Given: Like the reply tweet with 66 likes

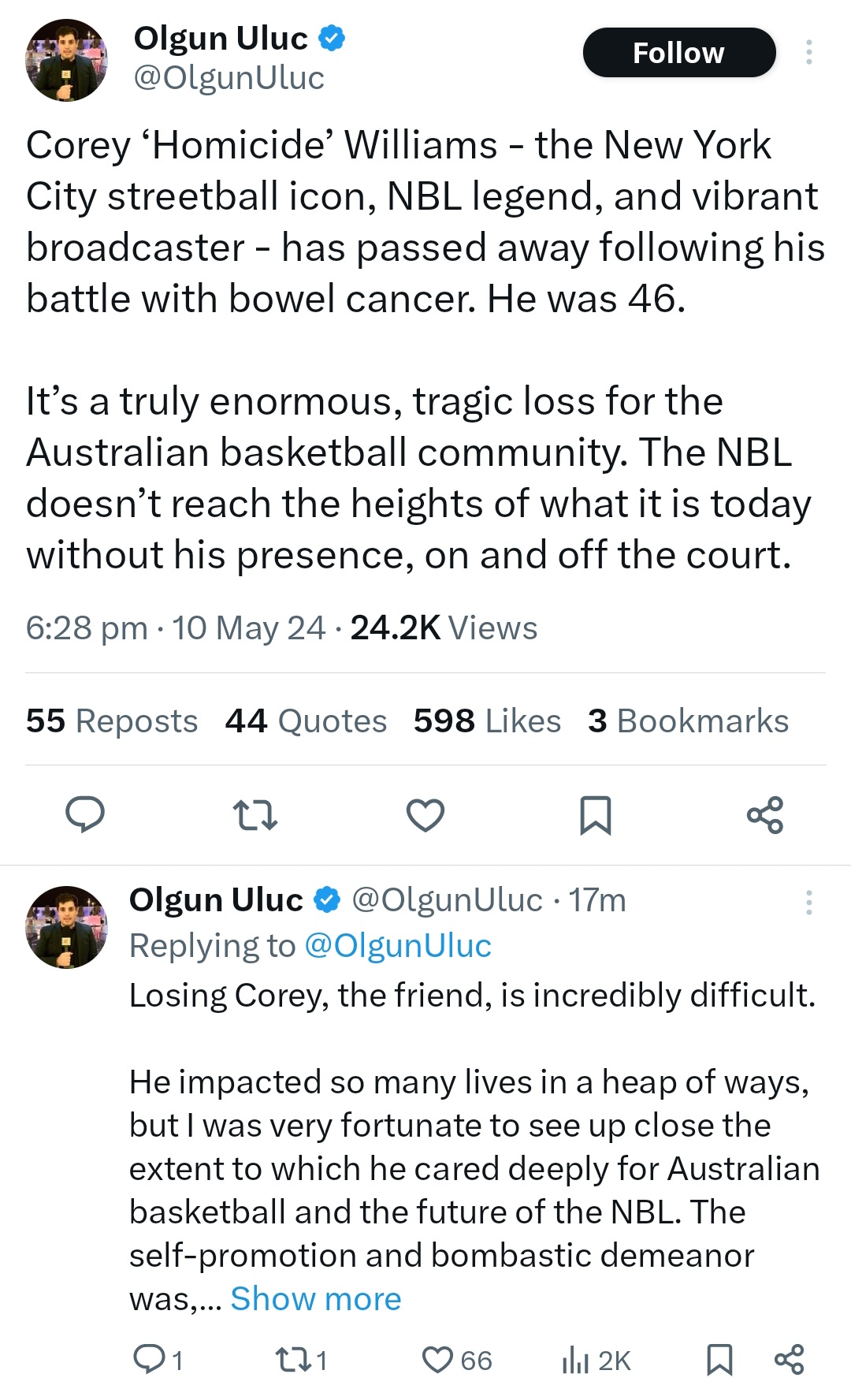Looking at the screenshot, I should 457,1360.
